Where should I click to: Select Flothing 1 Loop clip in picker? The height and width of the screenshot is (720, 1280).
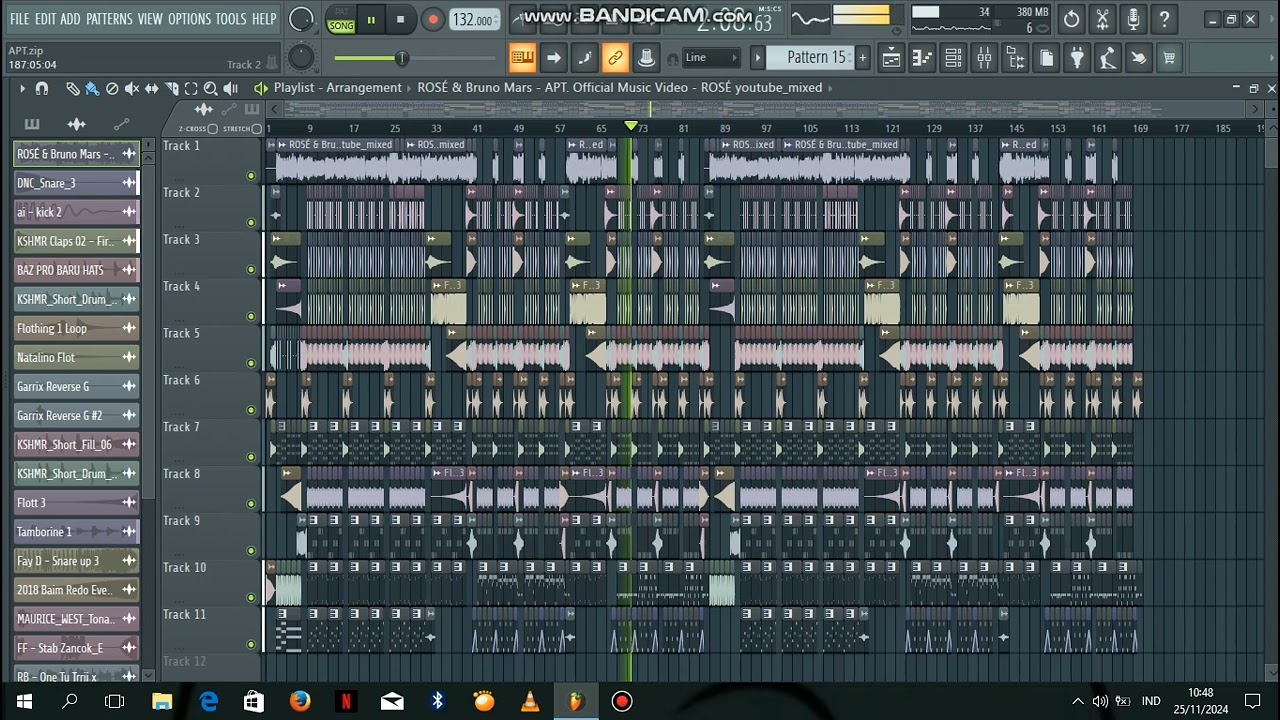(x=77, y=328)
